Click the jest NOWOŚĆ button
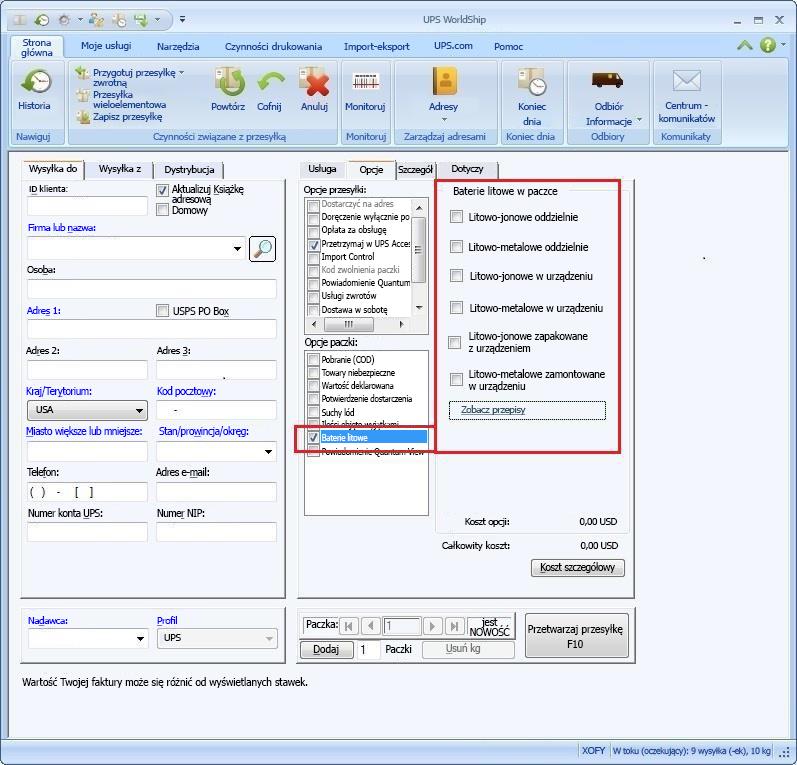797x765 pixels. tap(490, 626)
